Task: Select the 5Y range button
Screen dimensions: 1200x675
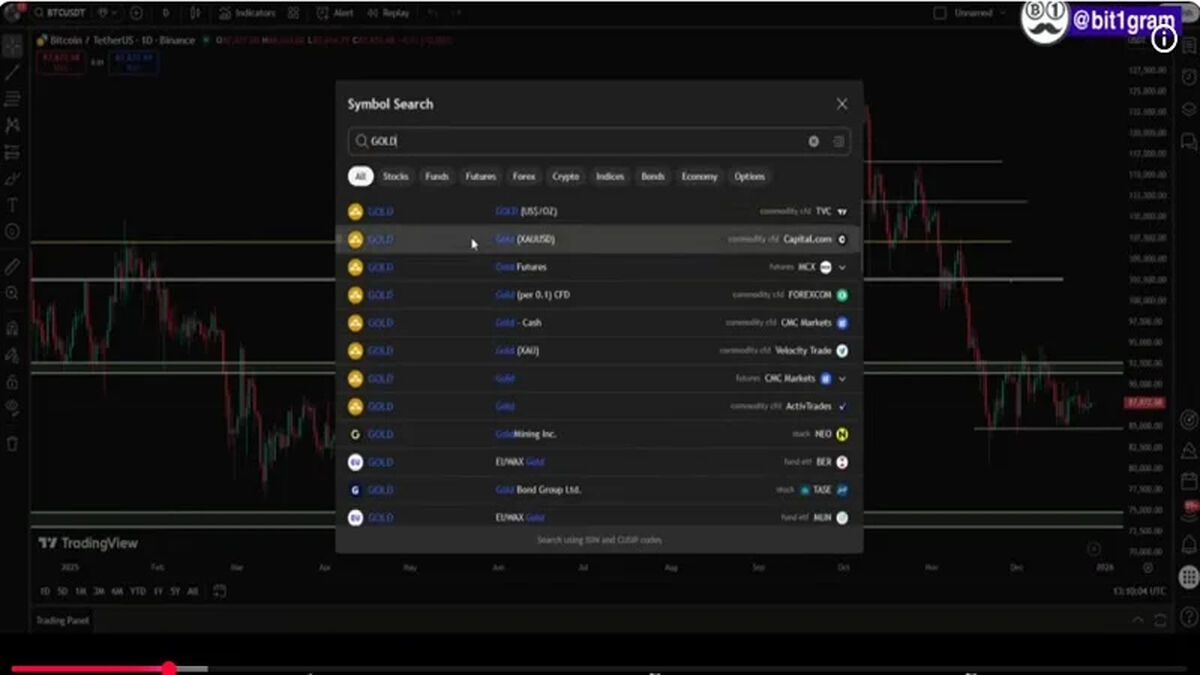Action: pyautogui.click(x=175, y=591)
